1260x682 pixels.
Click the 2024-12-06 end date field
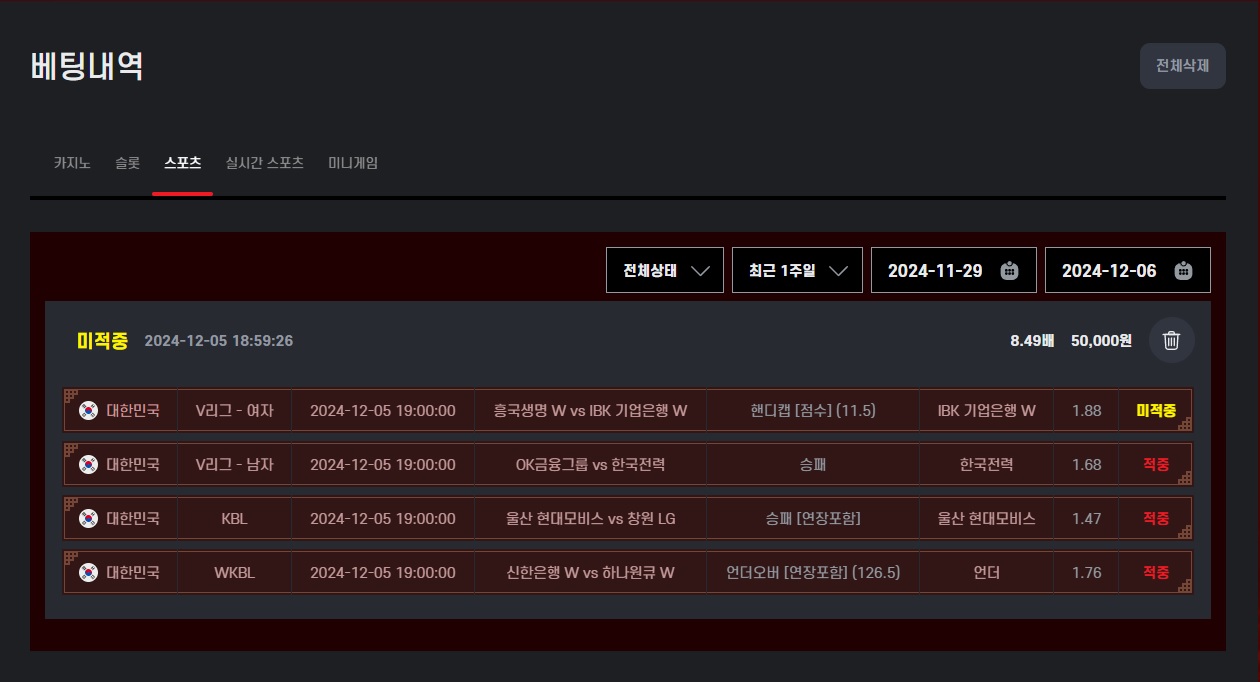[x=1128, y=270]
